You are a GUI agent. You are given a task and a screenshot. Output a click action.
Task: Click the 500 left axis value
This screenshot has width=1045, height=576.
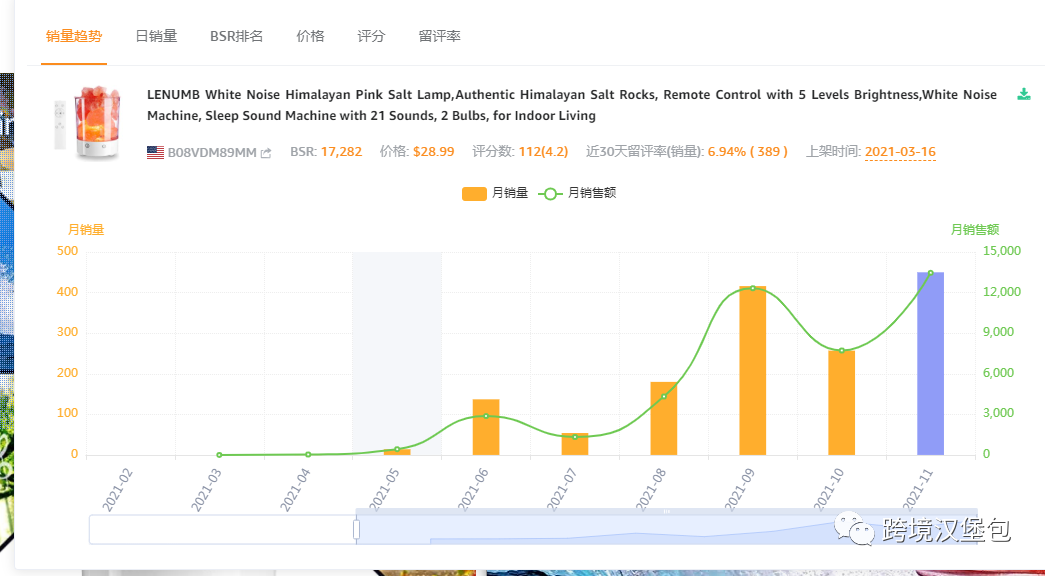[67, 251]
